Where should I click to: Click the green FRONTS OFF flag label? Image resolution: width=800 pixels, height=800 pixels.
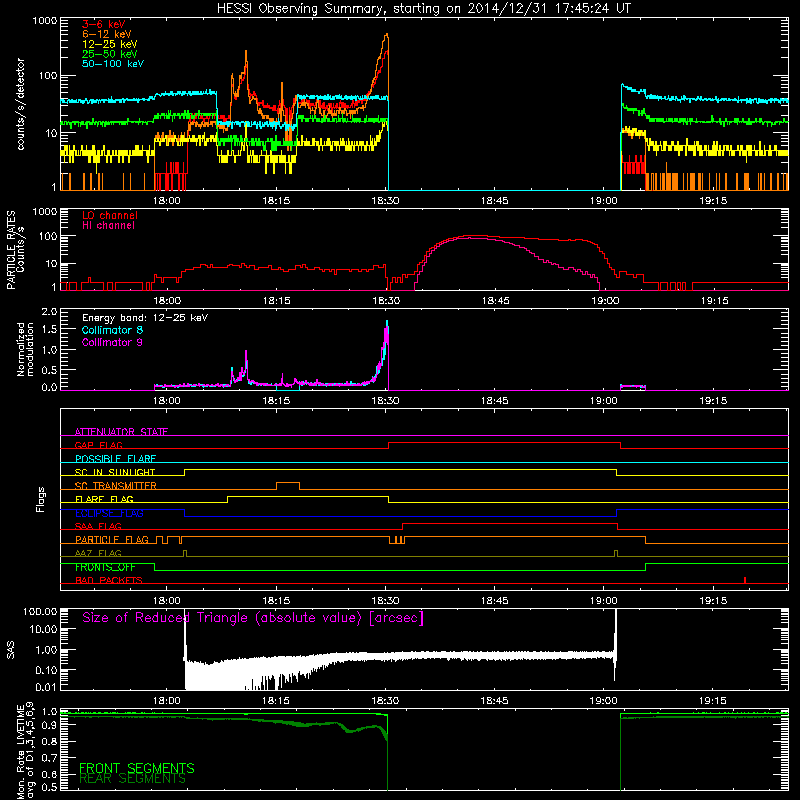tap(105, 567)
